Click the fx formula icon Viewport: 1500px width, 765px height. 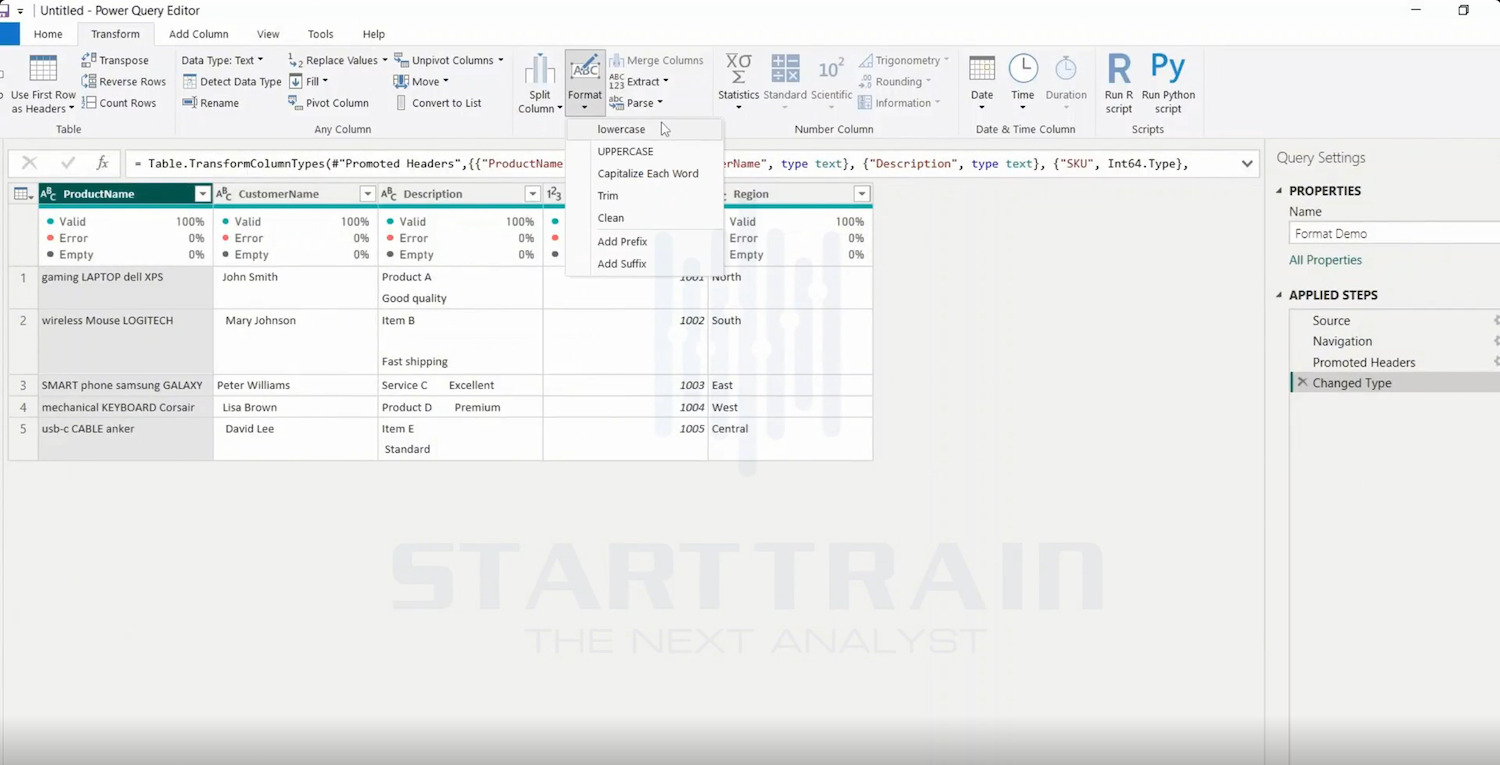[102, 163]
